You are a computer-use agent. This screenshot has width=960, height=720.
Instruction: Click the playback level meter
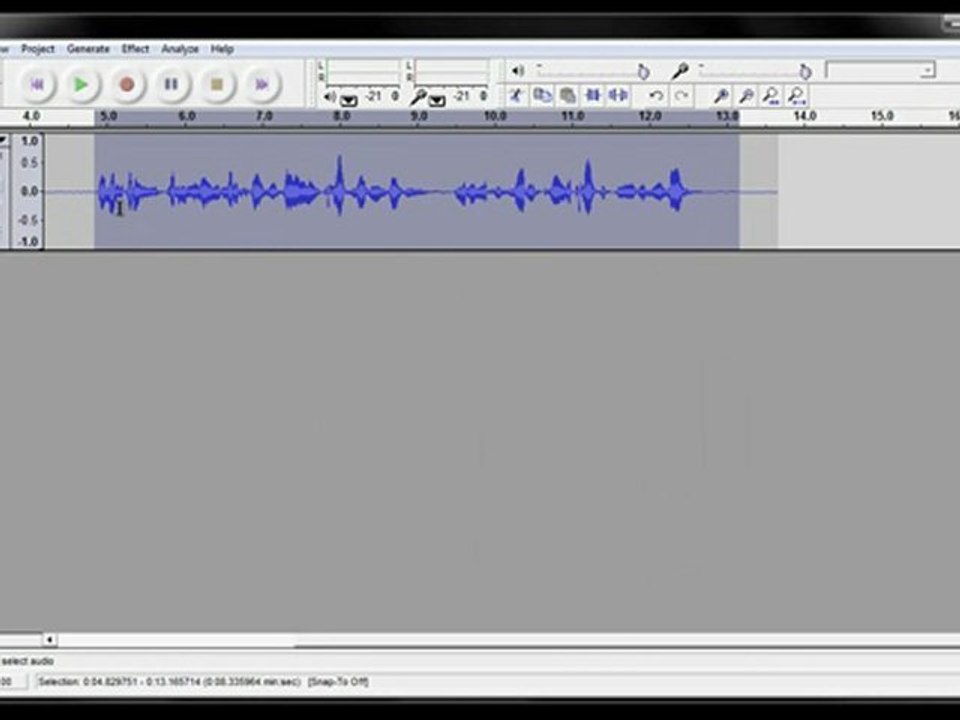click(x=364, y=72)
